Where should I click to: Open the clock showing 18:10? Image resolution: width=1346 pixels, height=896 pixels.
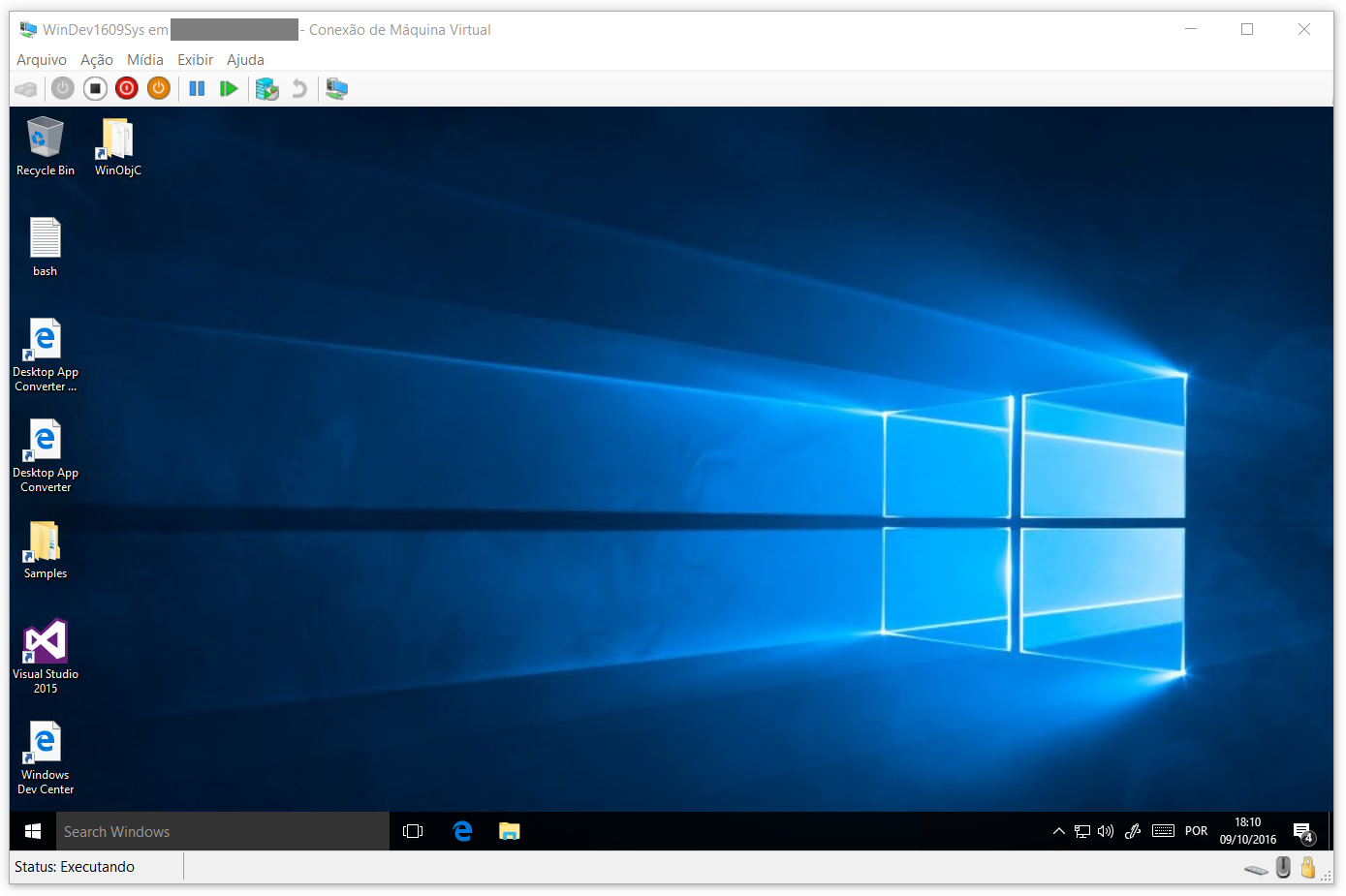(1248, 831)
